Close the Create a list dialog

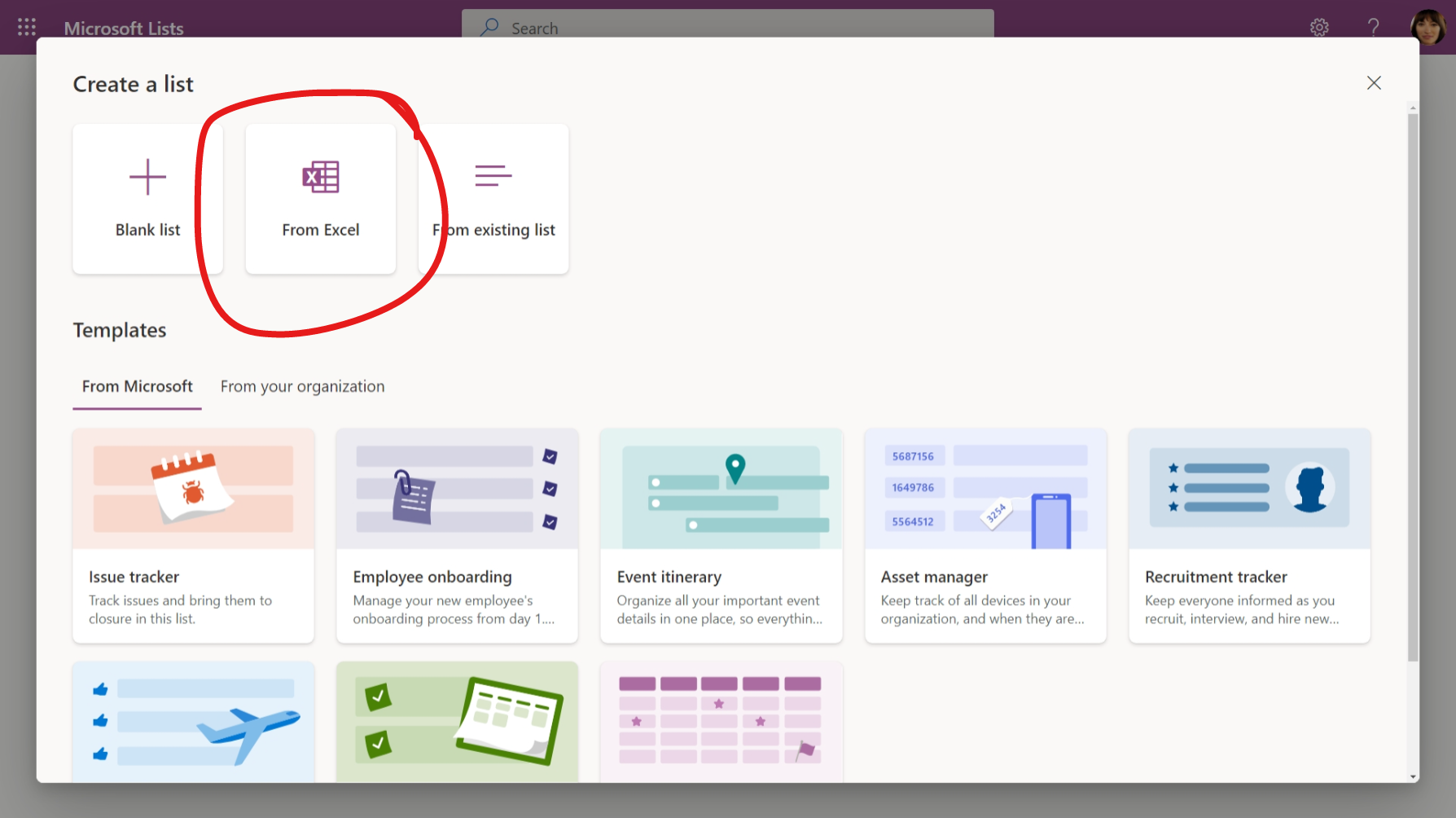tap(1374, 83)
